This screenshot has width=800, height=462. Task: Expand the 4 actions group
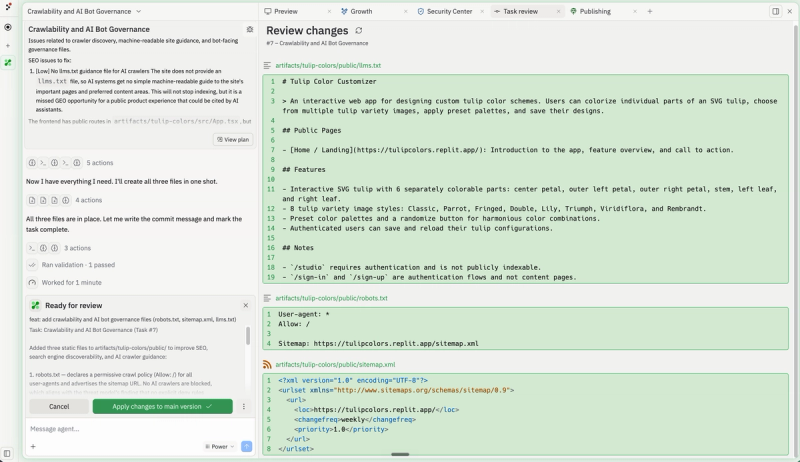pos(88,200)
